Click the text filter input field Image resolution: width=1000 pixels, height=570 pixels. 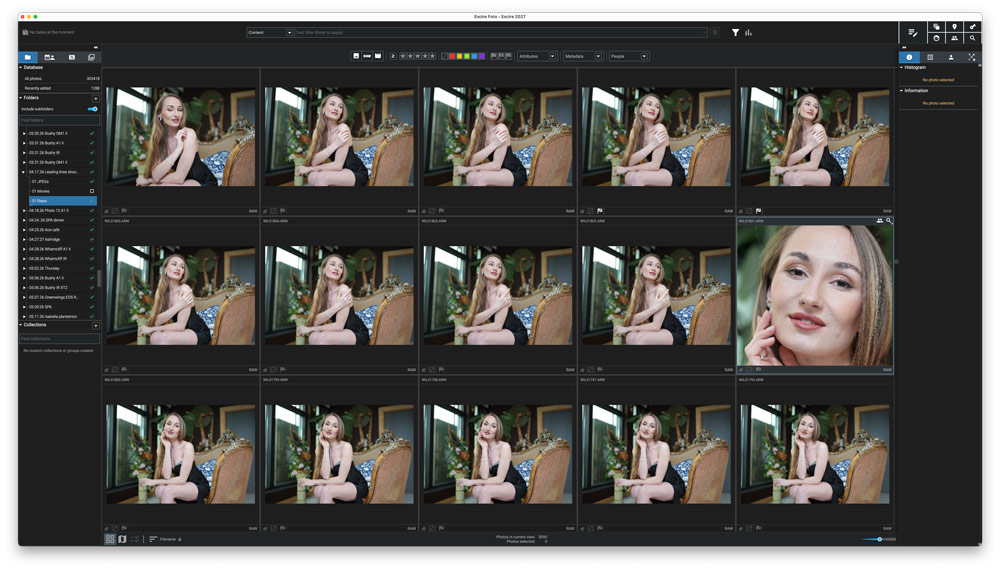click(501, 33)
